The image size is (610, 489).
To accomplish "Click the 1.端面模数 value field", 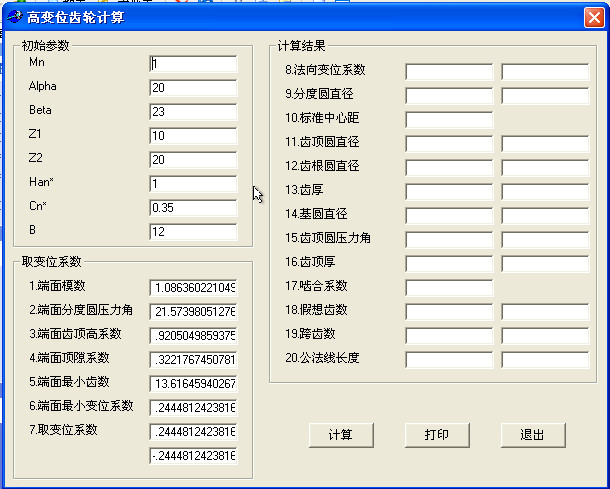I will [192, 288].
